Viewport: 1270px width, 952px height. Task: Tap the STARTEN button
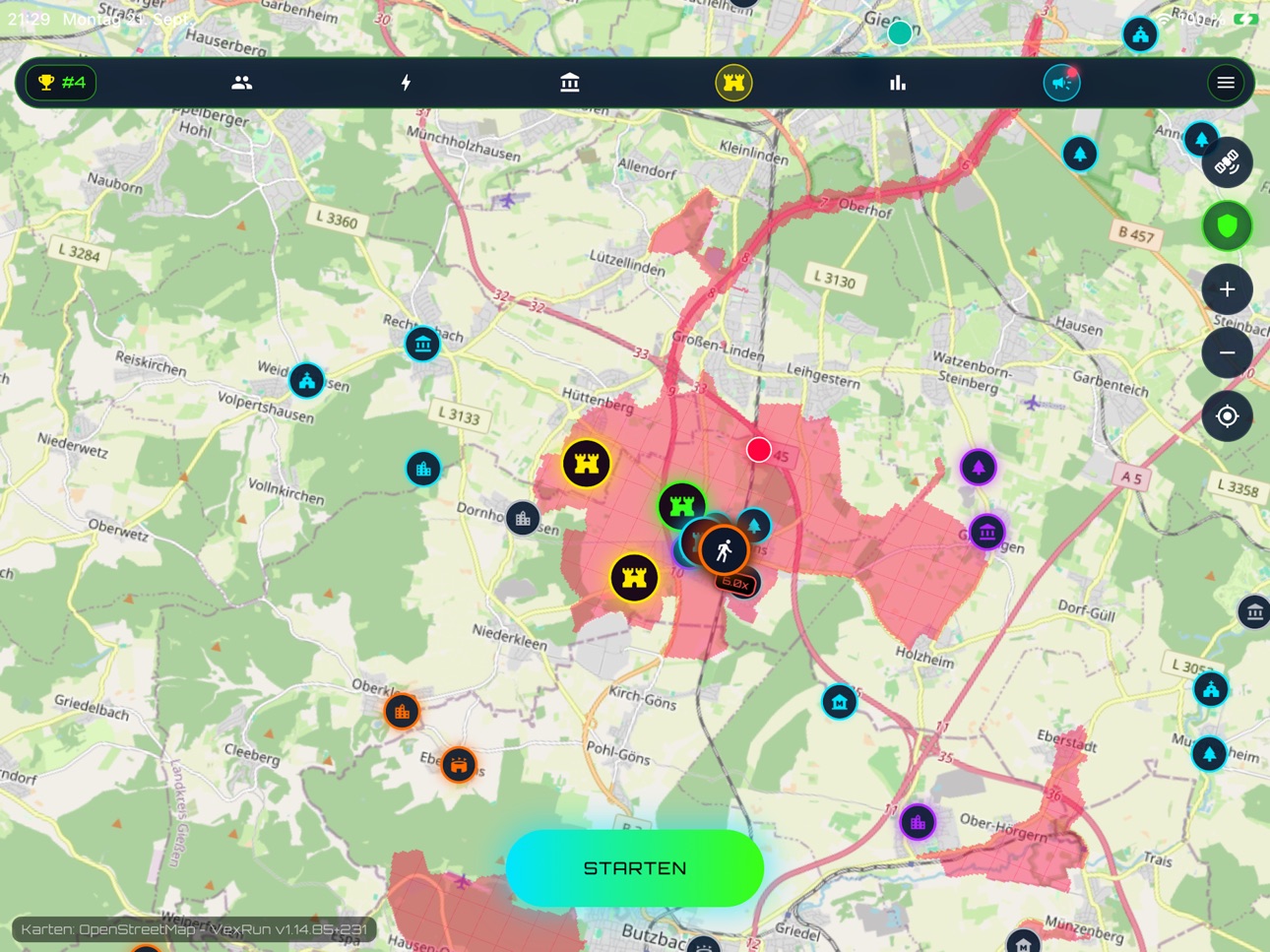click(x=635, y=868)
